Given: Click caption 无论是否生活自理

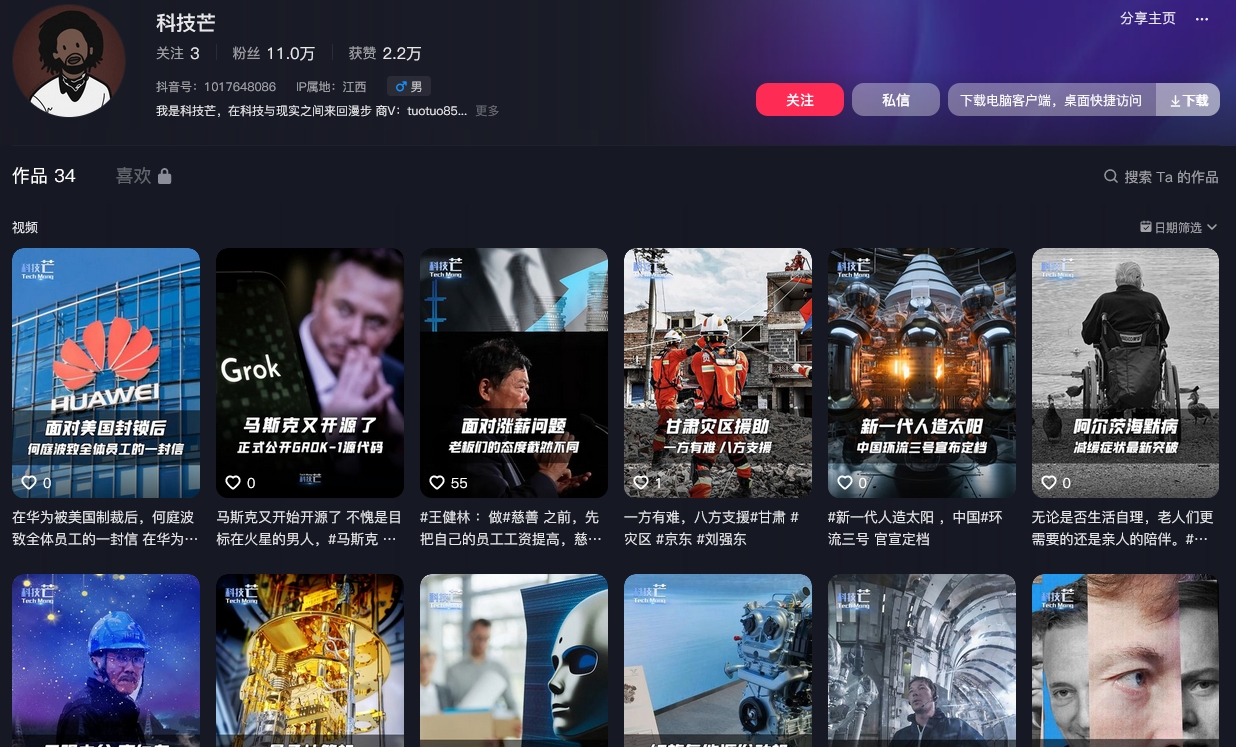Looking at the screenshot, I should coord(1126,528).
